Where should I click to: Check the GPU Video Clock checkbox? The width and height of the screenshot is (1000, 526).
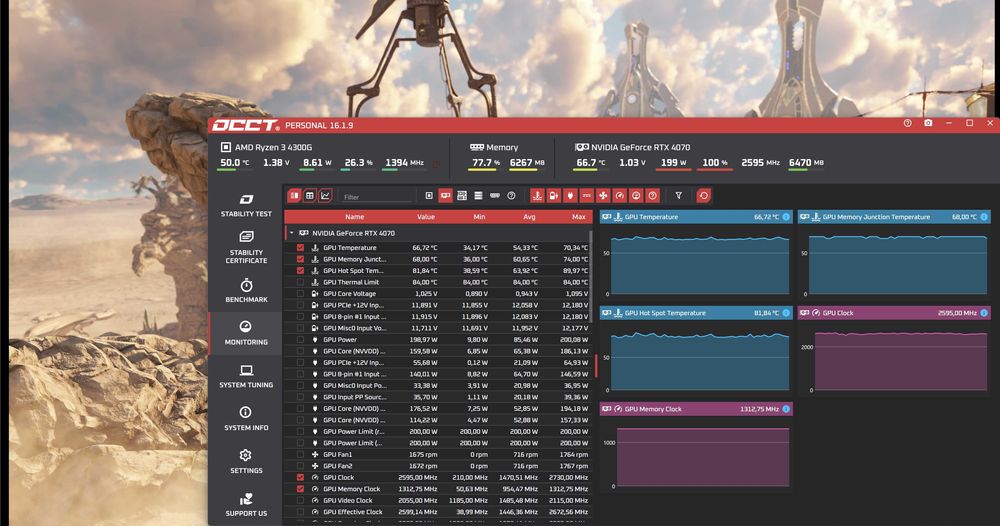coord(300,500)
